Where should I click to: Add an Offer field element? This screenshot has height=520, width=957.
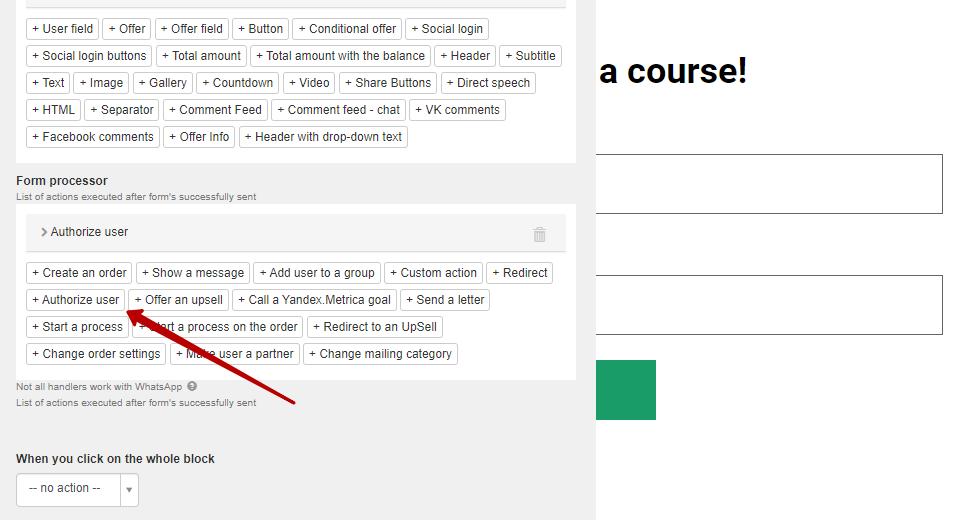192,29
